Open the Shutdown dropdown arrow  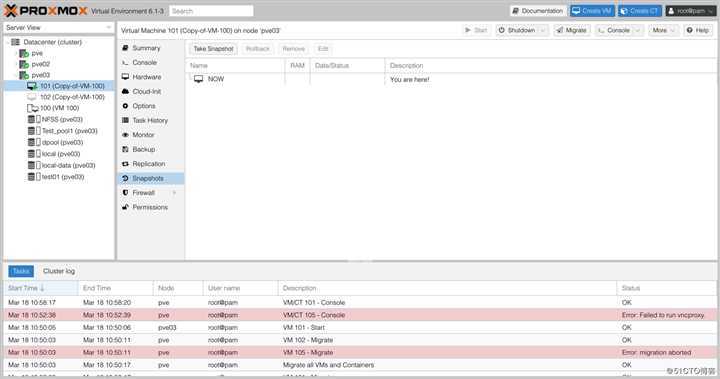543,30
